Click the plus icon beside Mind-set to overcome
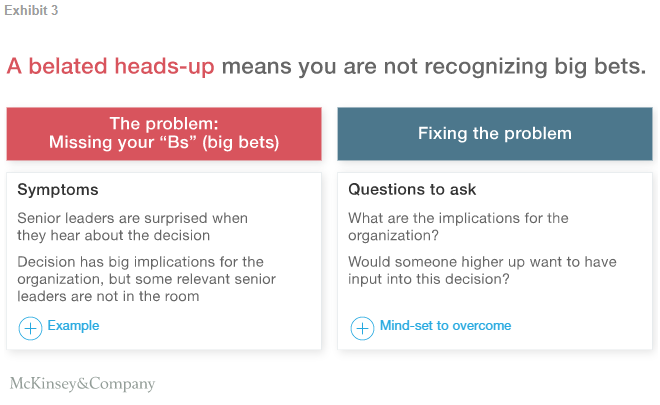 [x=362, y=327]
